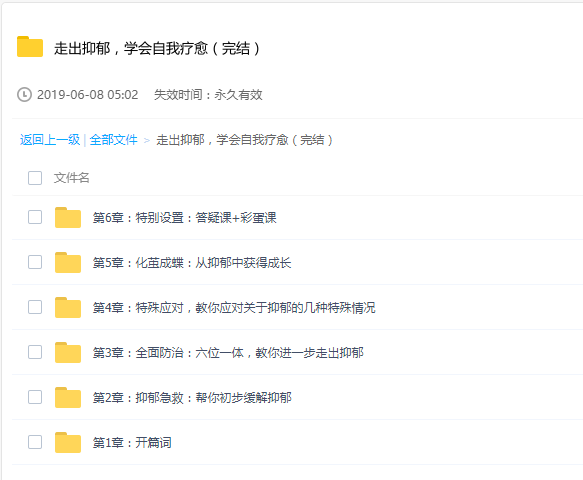Tick the checkbox for 第5章 化茧成蝶
Screen dimensions: 583x480
tap(35, 262)
